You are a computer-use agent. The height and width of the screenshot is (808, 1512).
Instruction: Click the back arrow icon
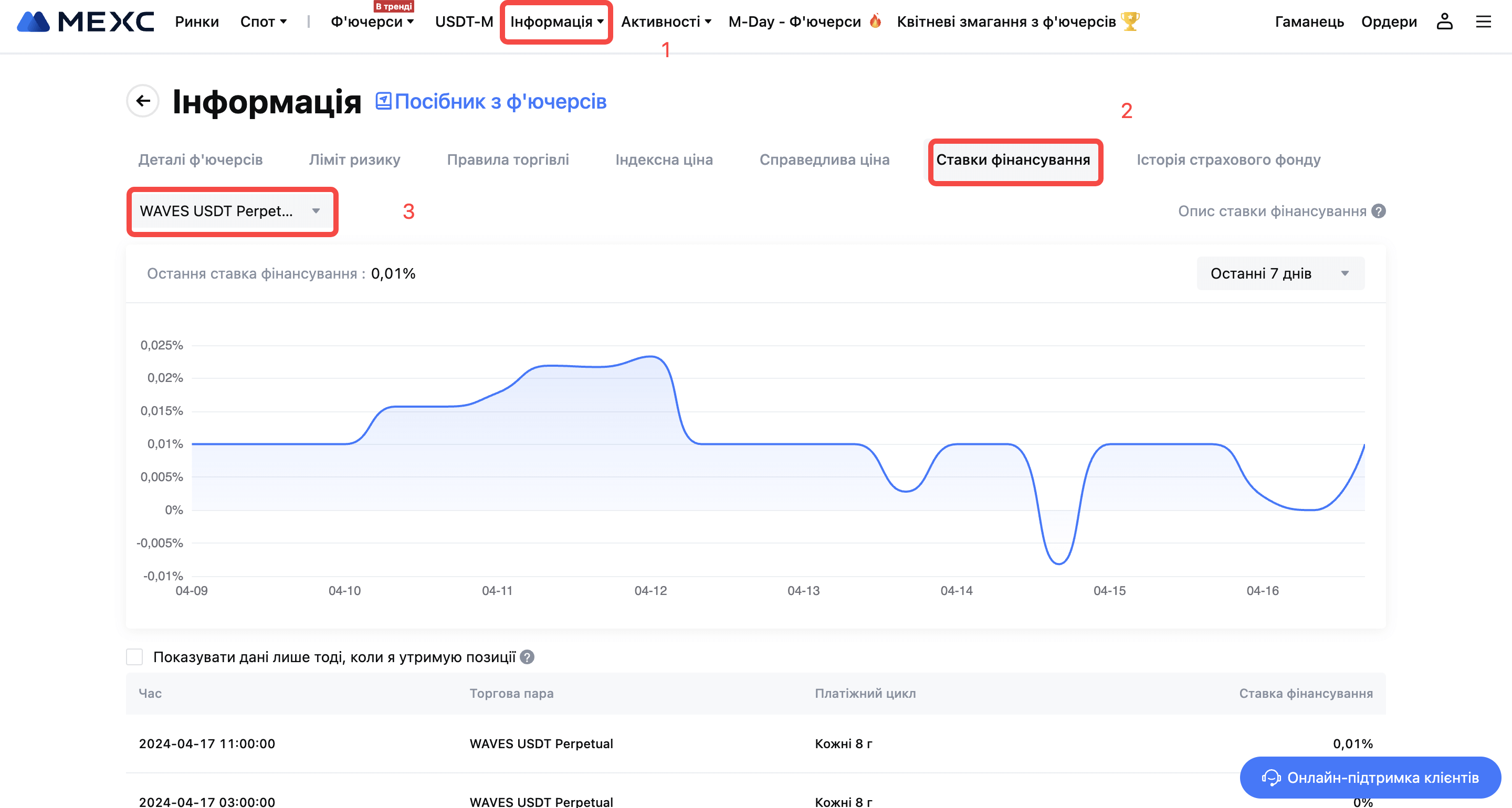[143, 101]
